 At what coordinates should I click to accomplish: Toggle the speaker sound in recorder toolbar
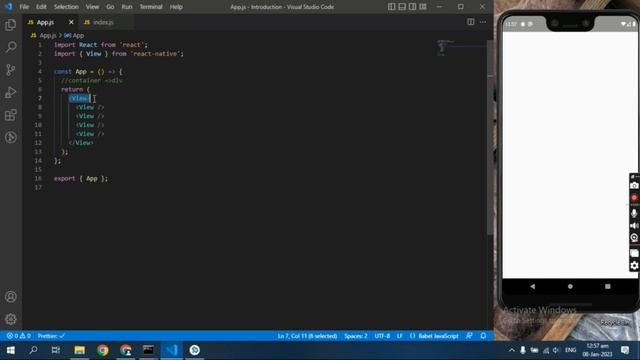634,226
